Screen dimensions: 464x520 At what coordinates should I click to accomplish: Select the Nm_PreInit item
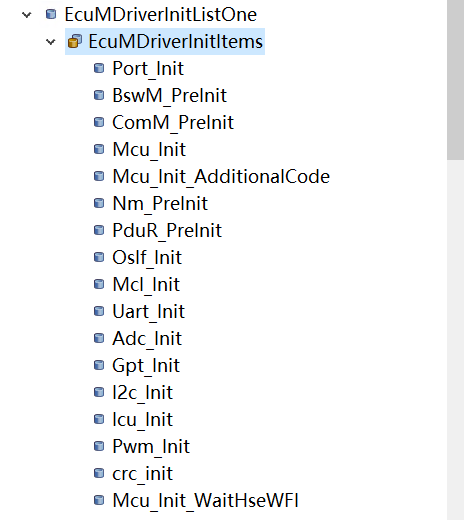pyautogui.click(x=160, y=204)
